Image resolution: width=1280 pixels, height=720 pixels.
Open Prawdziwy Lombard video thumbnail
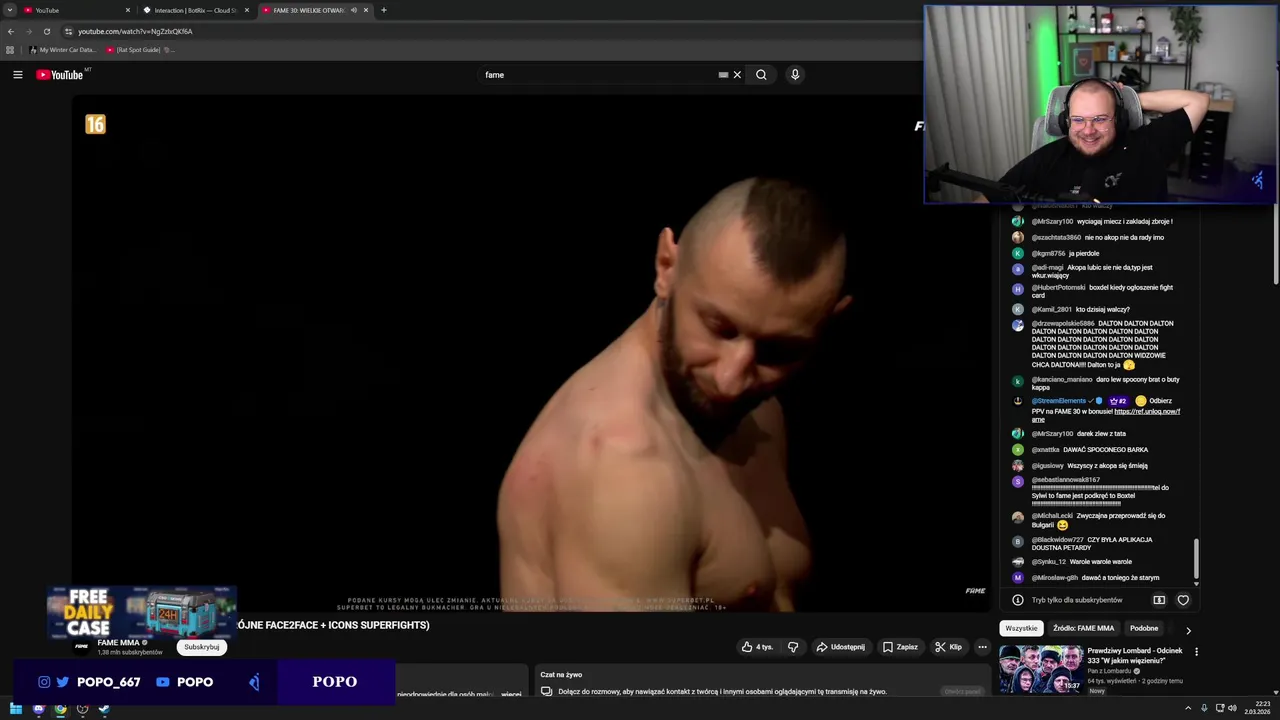click(x=1041, y=669)
